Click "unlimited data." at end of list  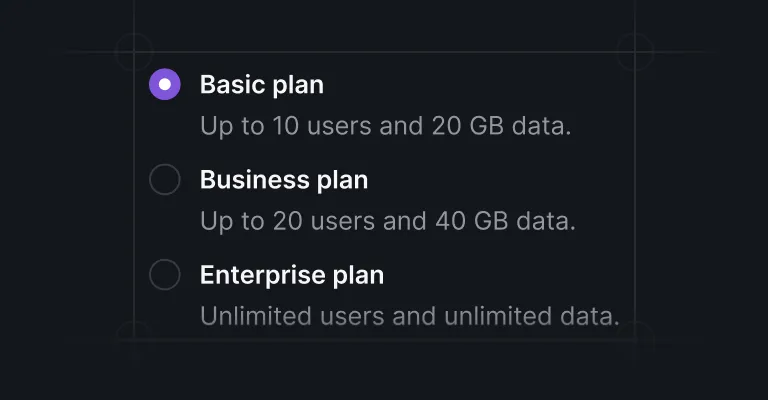[x=532, y=316]
